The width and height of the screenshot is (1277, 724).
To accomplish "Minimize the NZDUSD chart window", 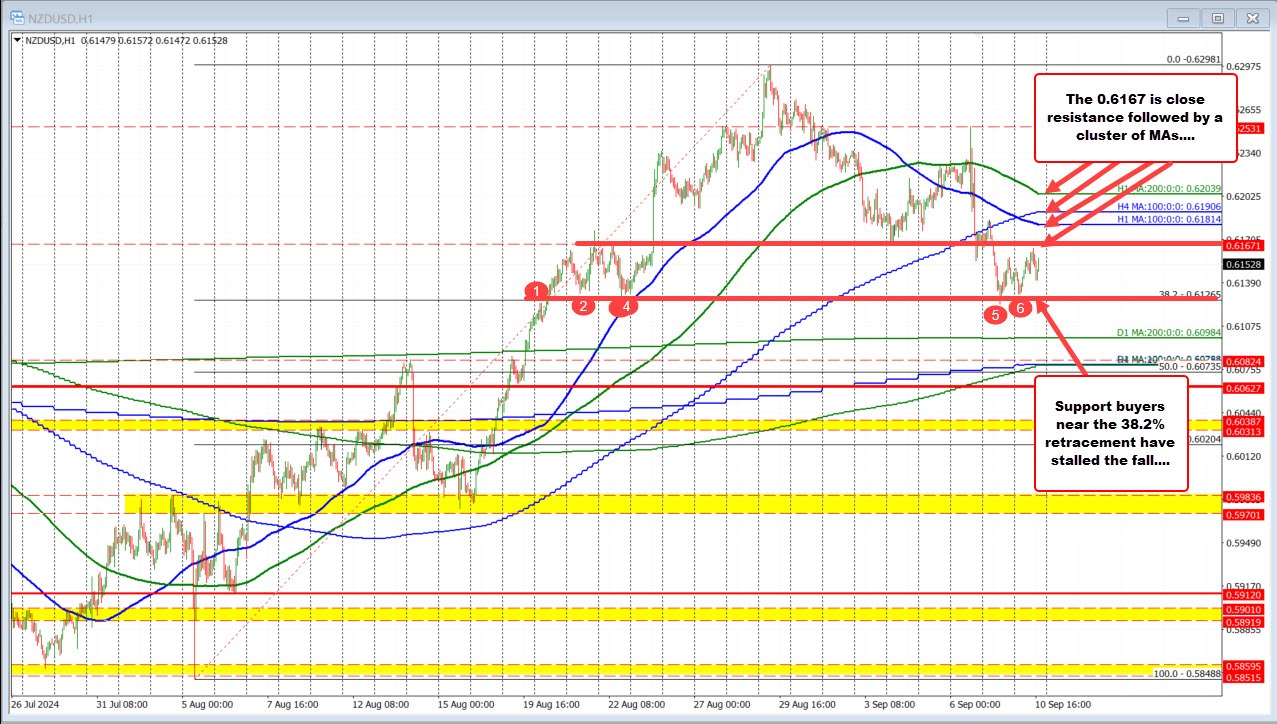I will (1182, 17).
